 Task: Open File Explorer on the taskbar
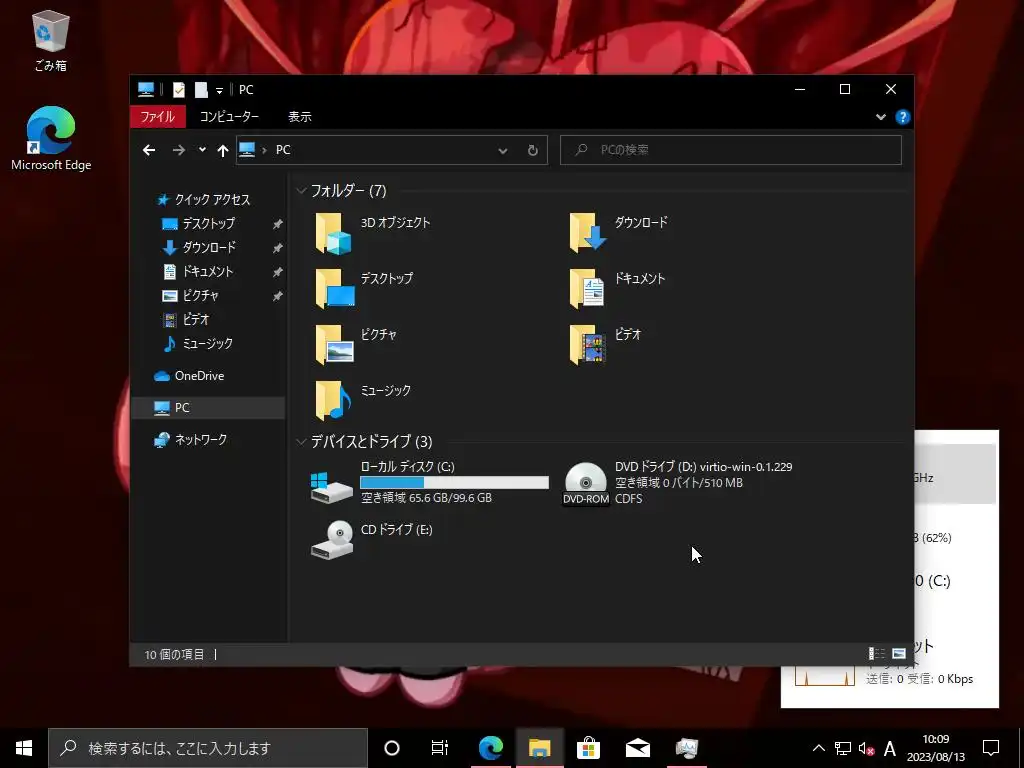[539, 748]
